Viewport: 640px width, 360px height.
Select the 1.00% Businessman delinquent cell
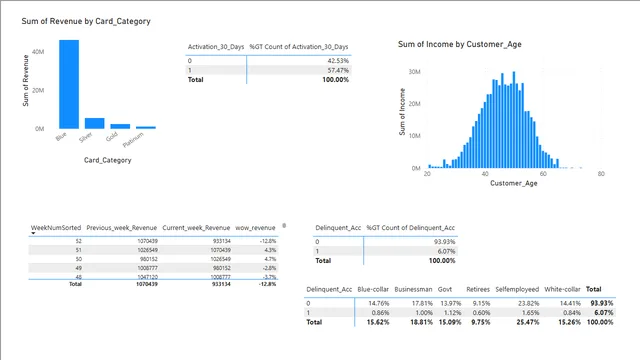tap(424, 313)
